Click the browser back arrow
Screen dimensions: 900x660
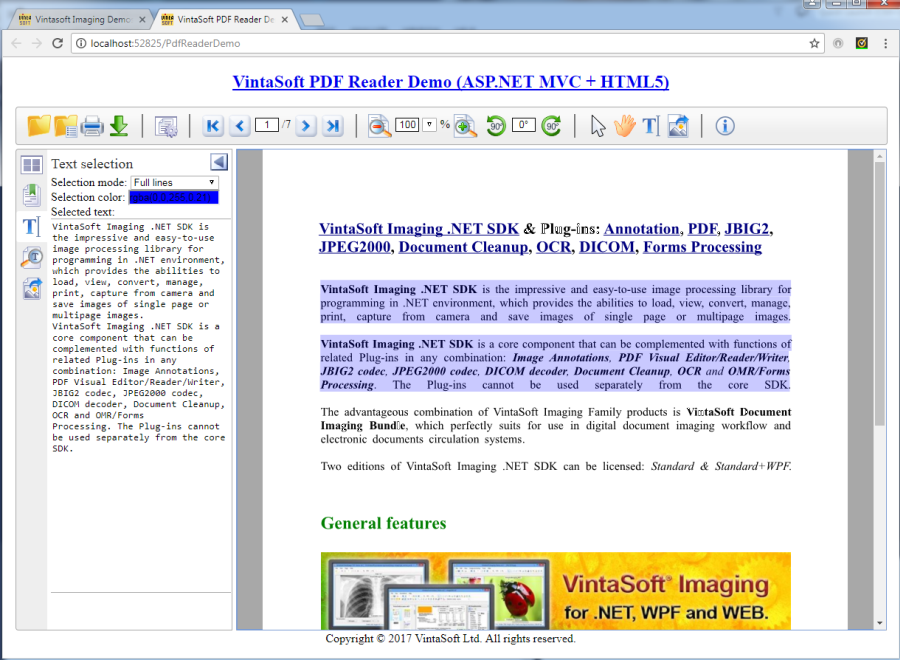click(16, 43)
